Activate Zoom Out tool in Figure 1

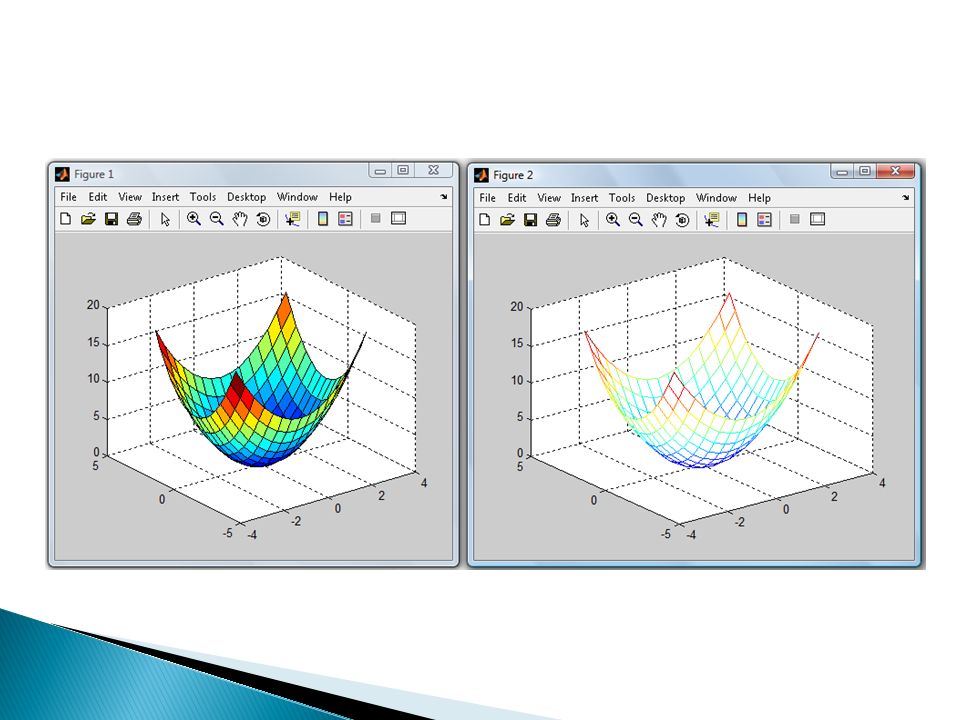click(x=216, y=219)
